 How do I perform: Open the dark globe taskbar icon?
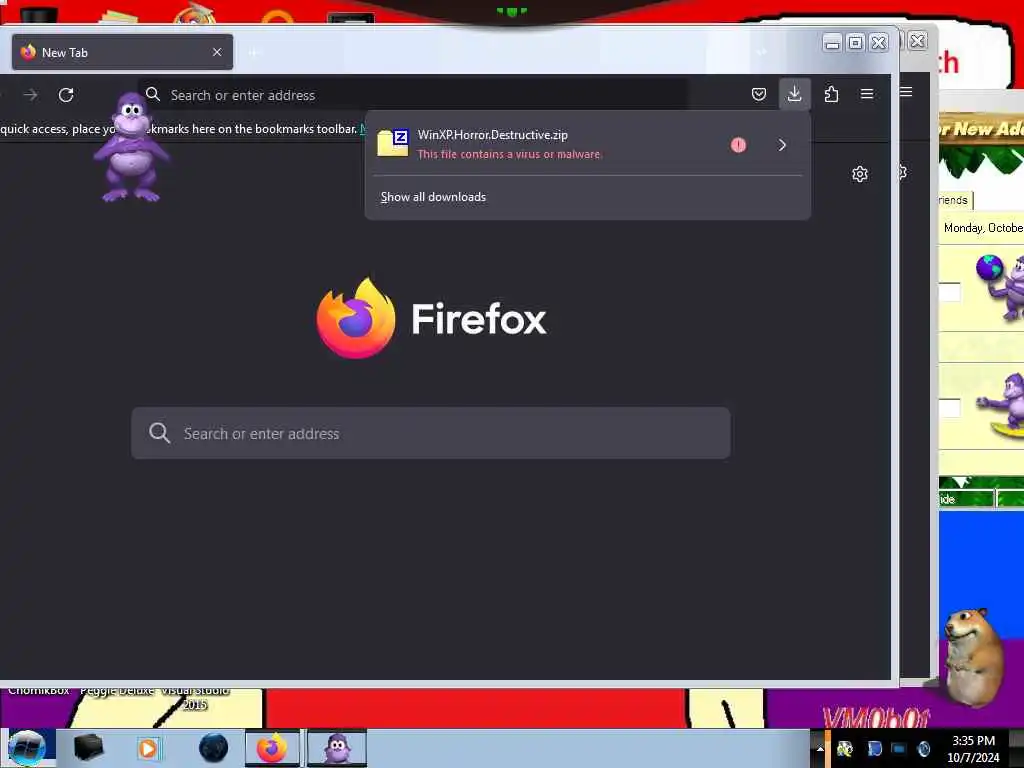tap(213, 748)
